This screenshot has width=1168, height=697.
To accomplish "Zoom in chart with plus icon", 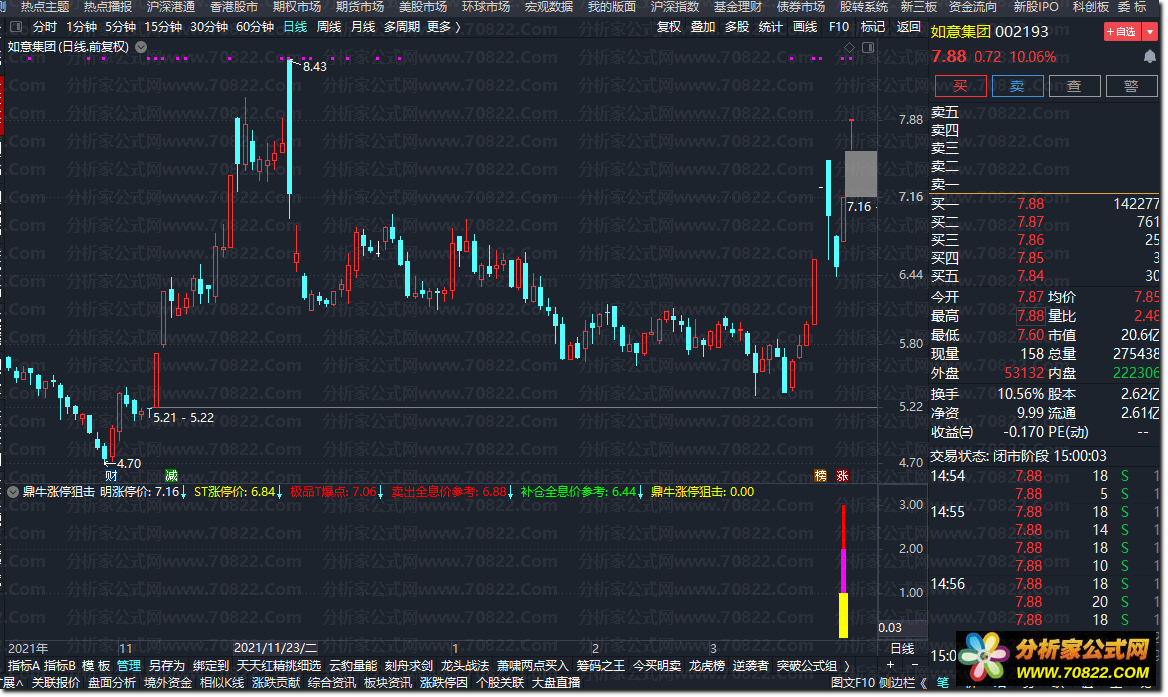I will 890,665.
